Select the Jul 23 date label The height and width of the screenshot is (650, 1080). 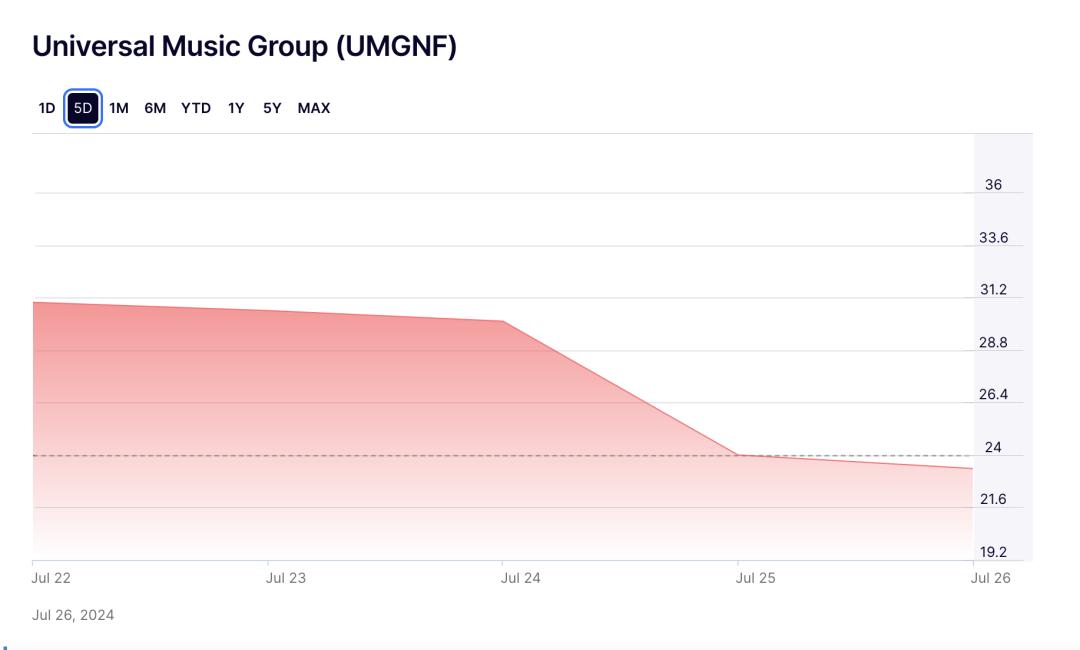tap(286, 577)
